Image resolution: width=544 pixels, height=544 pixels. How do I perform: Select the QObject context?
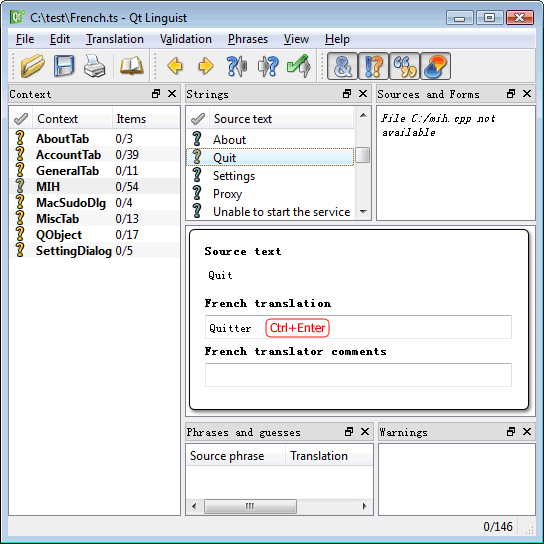[94, 235]
